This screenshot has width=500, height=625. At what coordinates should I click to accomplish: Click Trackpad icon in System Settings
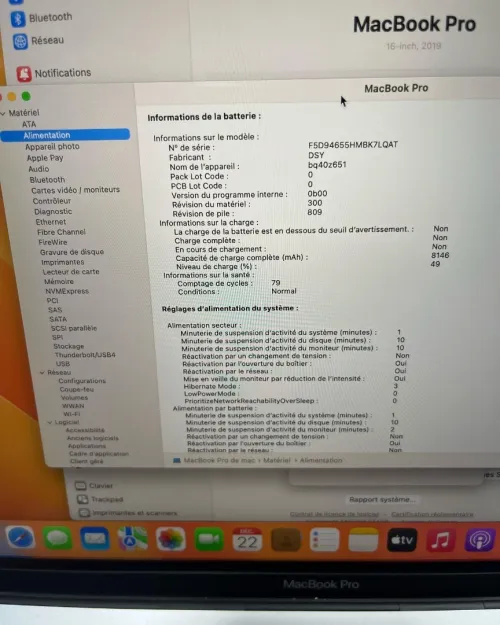82,499
